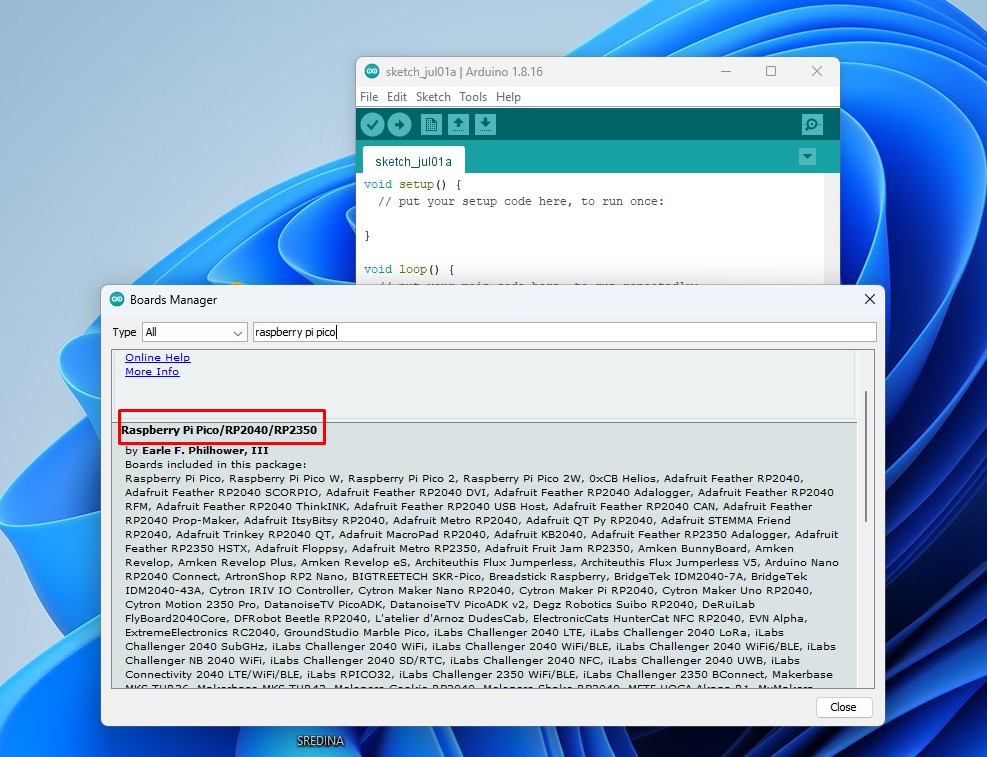Open the sketch tab options dropdown arrow

(x=807, y=157)
